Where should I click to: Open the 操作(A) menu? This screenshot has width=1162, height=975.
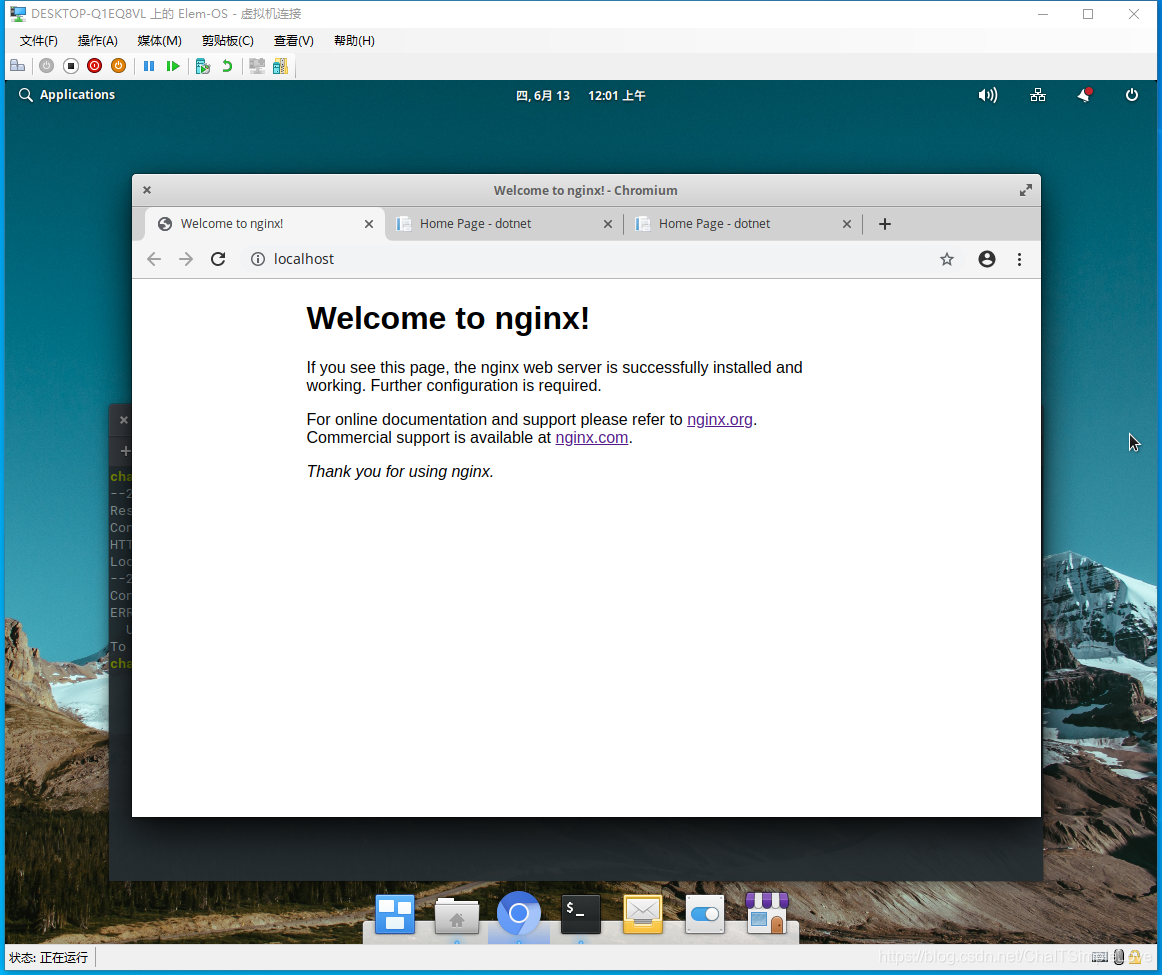click(x=98, y=41)
